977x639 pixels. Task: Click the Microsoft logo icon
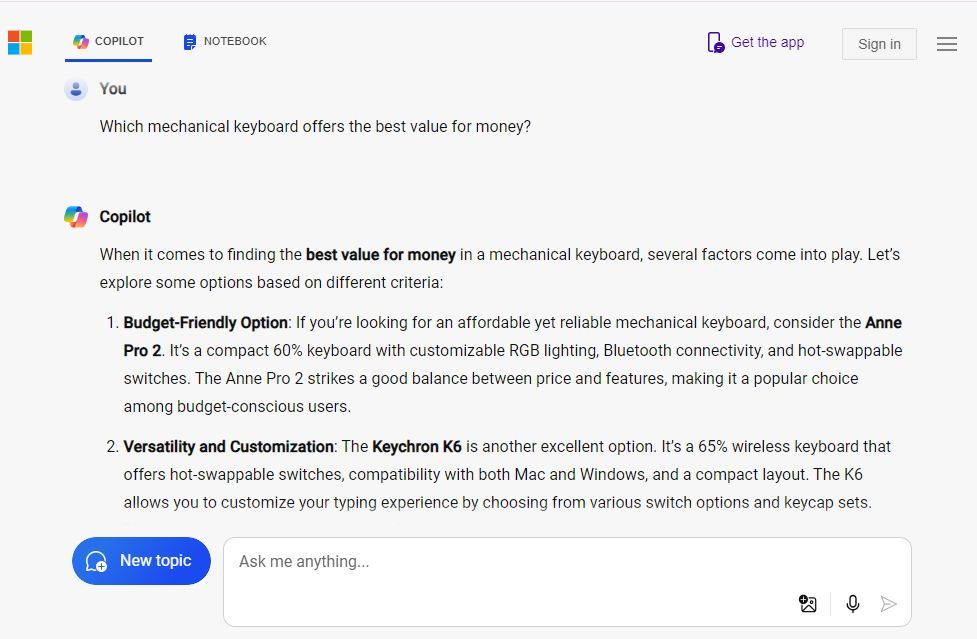pyautogui.click(x=20, y=43)
